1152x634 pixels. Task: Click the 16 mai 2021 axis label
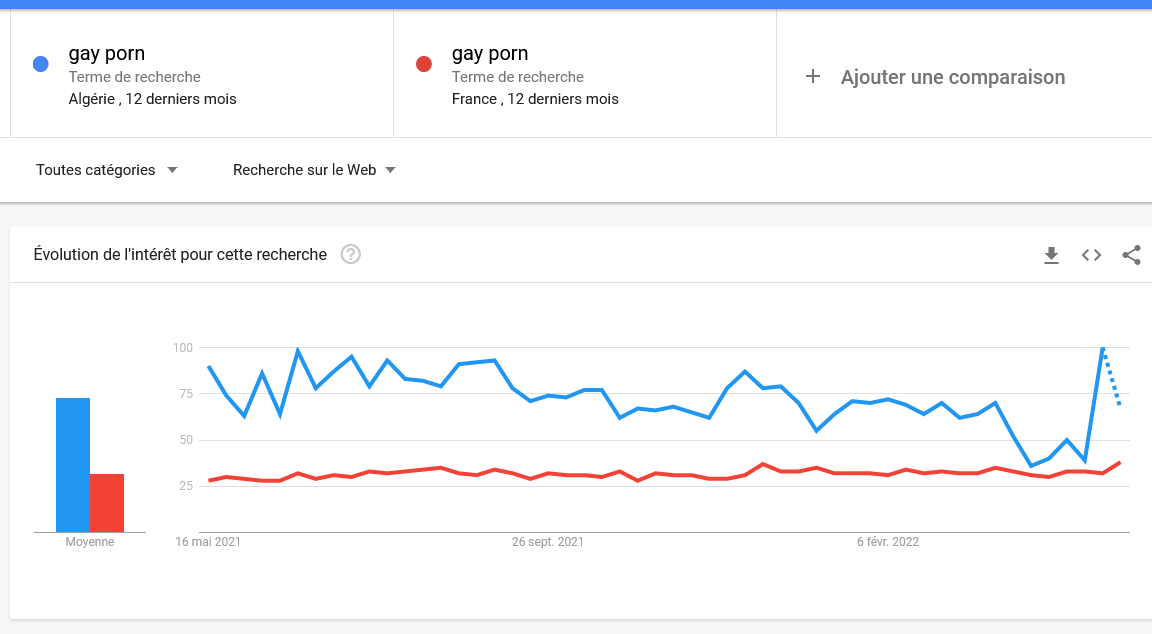point(208,542)
